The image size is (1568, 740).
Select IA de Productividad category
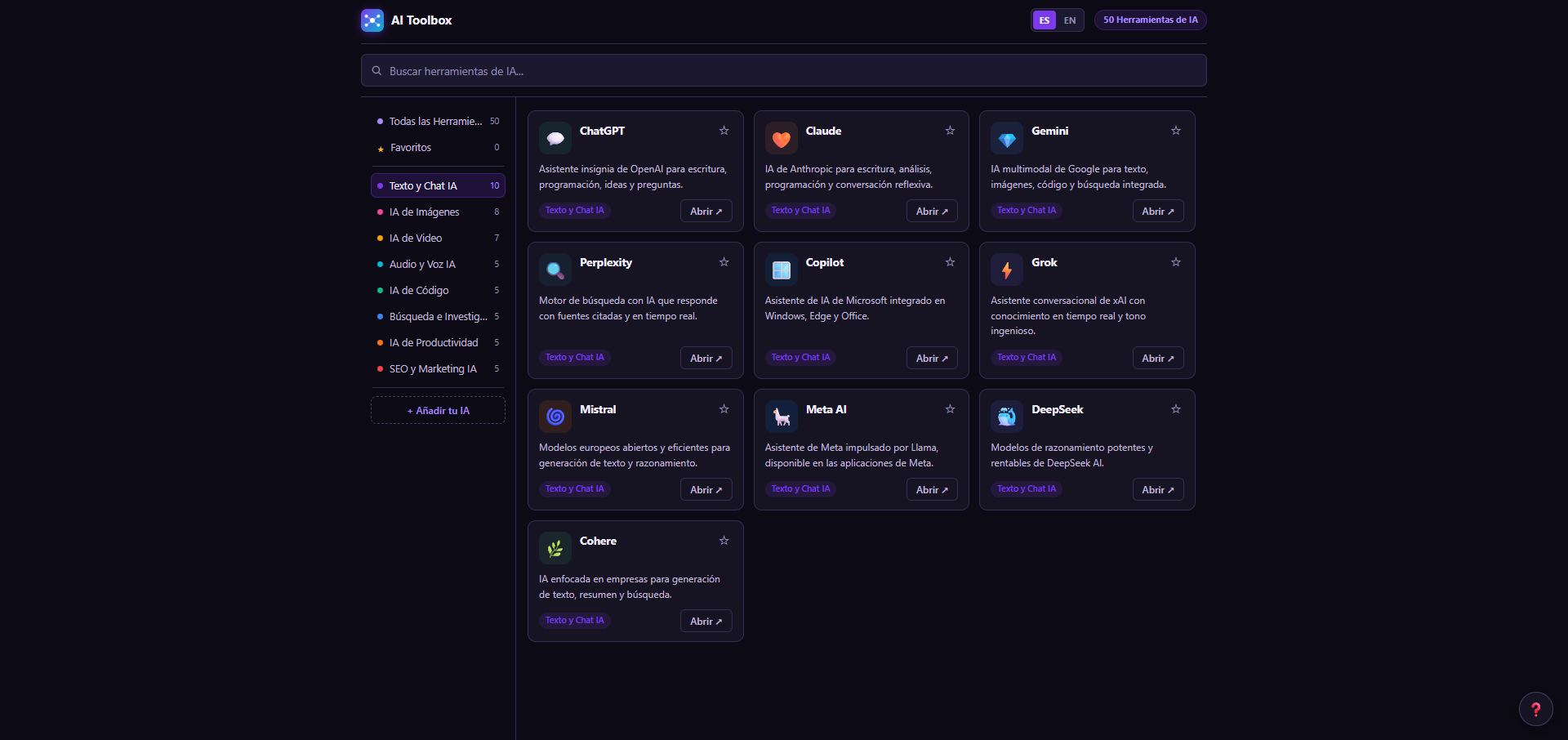[438, 342]
